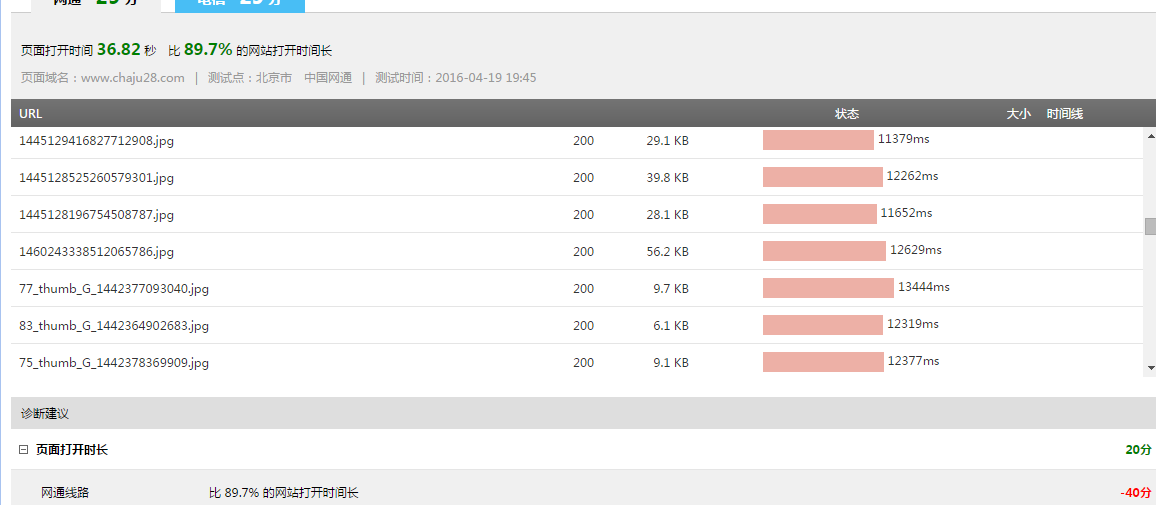1156x505 pixels.
Task: Click the 13444ms timeline bar
Action: tap(828, 288)
